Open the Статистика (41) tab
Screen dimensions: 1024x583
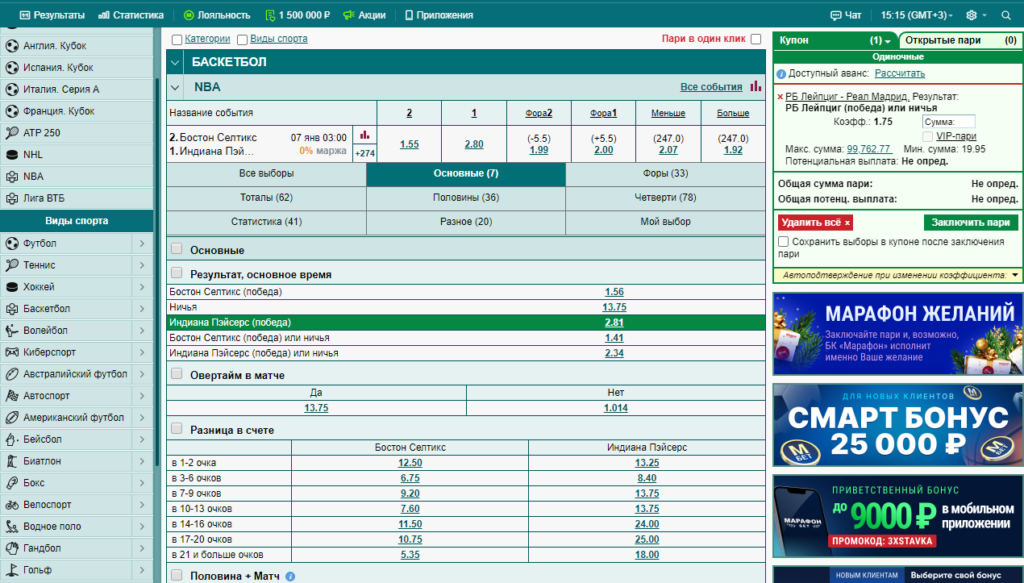[266, 221]
